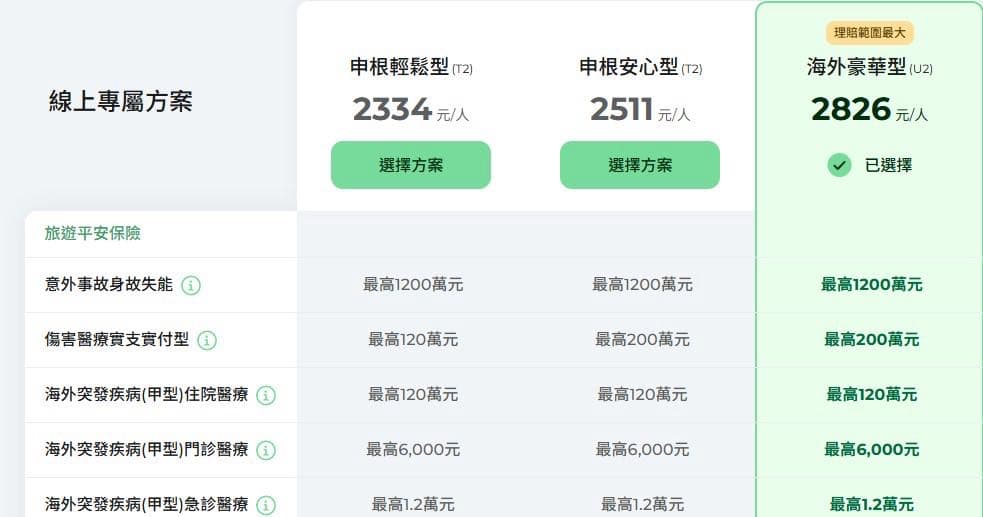
Task: Choose 申根安心型 via its 選擇方案 button
Action: (639, 165)
